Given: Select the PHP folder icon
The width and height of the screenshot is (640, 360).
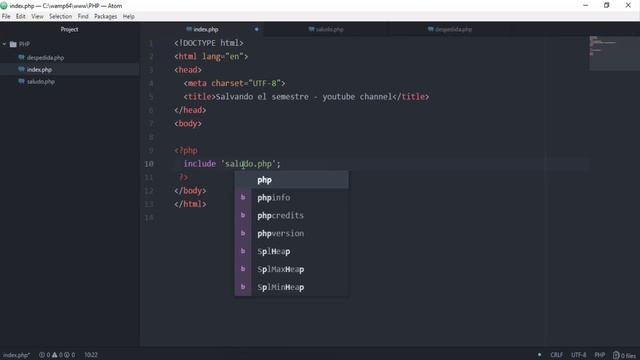Looking at the screenshot, I should [13, 44].
